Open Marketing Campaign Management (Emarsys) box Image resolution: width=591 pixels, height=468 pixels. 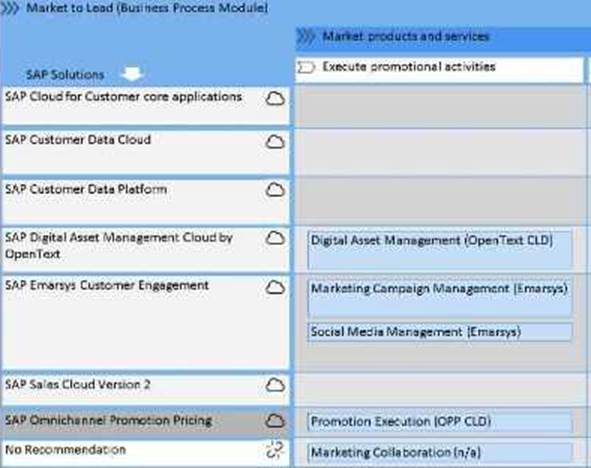(440, 298)
